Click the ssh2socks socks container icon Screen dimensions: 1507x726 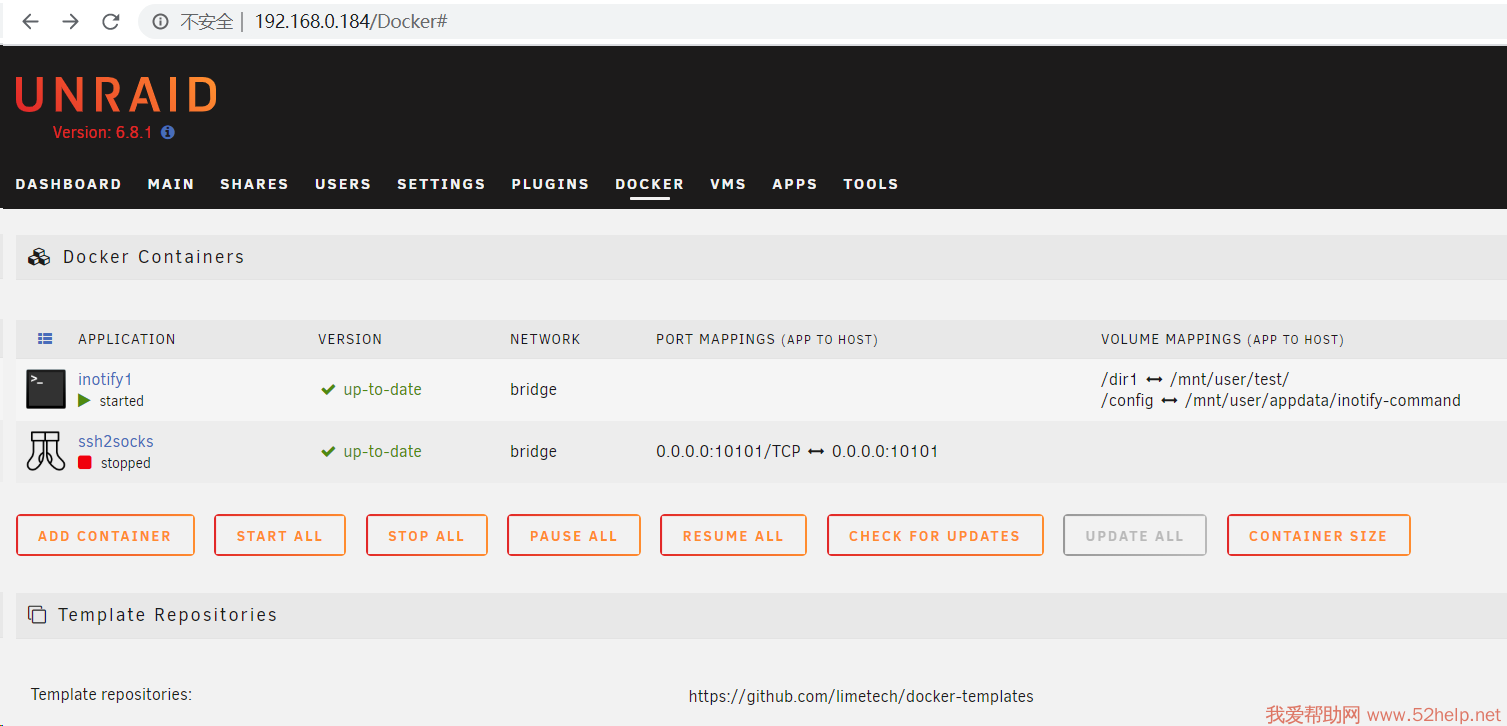point(46,451)
